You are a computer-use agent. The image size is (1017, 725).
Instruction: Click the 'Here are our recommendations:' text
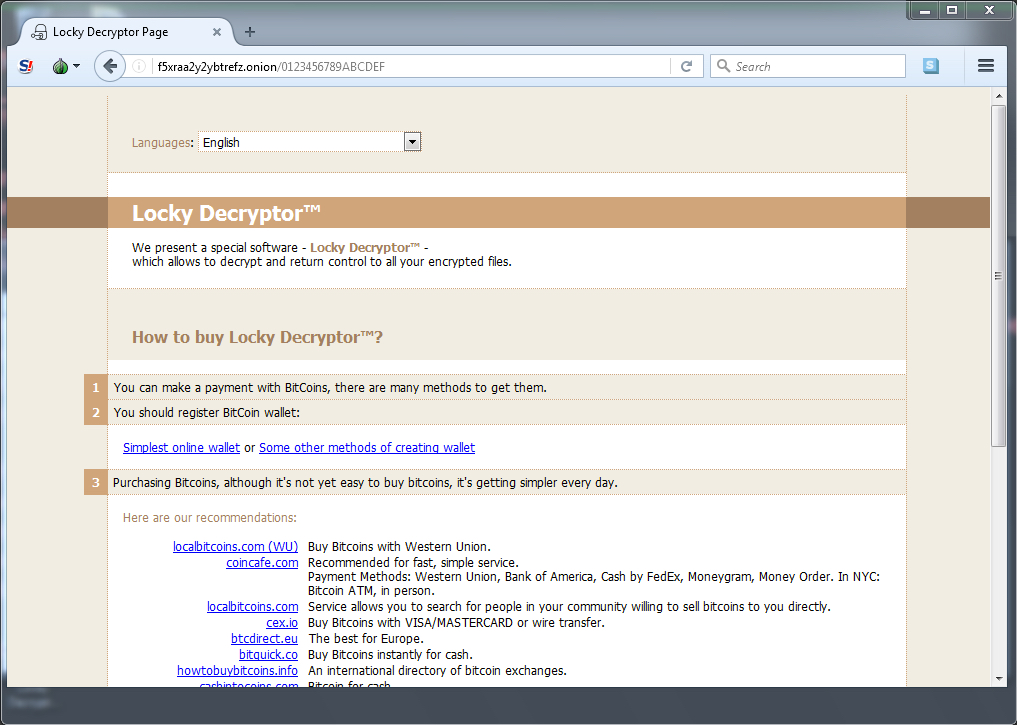[x=209, y=517]
